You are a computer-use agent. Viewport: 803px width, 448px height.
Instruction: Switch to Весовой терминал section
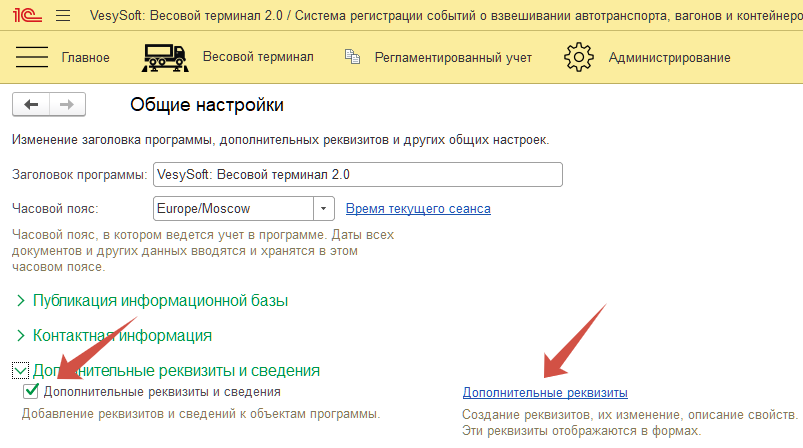pyautogui.click(x=258, y=57)
